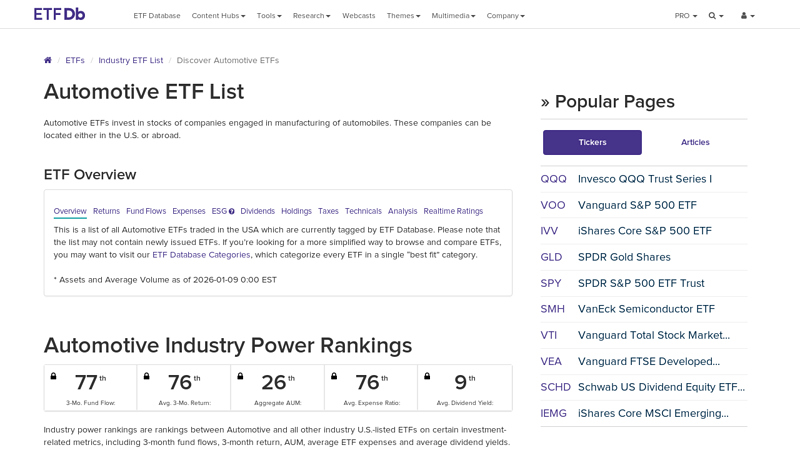This screenshot has height=450, width=800.
Task: Click the ESG help question mark icon
Action: pyautogui.click(x=232, y=211)
